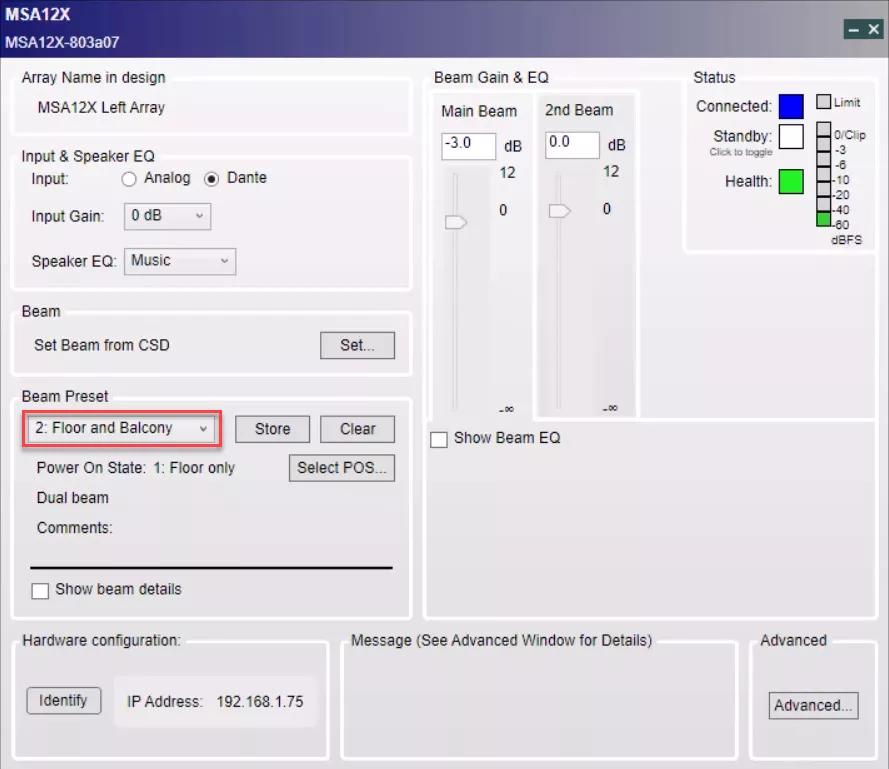Click the Main Beam gain value field
Image resolution: width=889 pixels, height=769 pixels.
click(x=468, y=146)
